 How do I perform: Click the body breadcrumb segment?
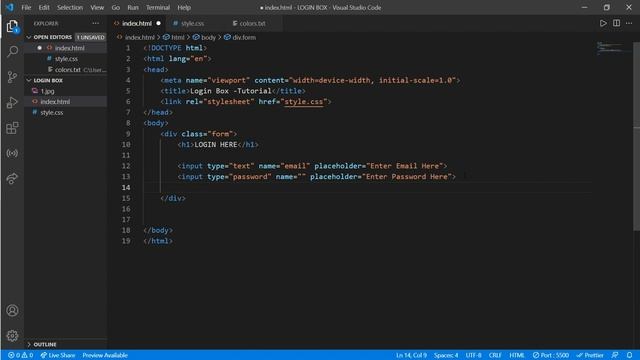(x=204, y=37)
